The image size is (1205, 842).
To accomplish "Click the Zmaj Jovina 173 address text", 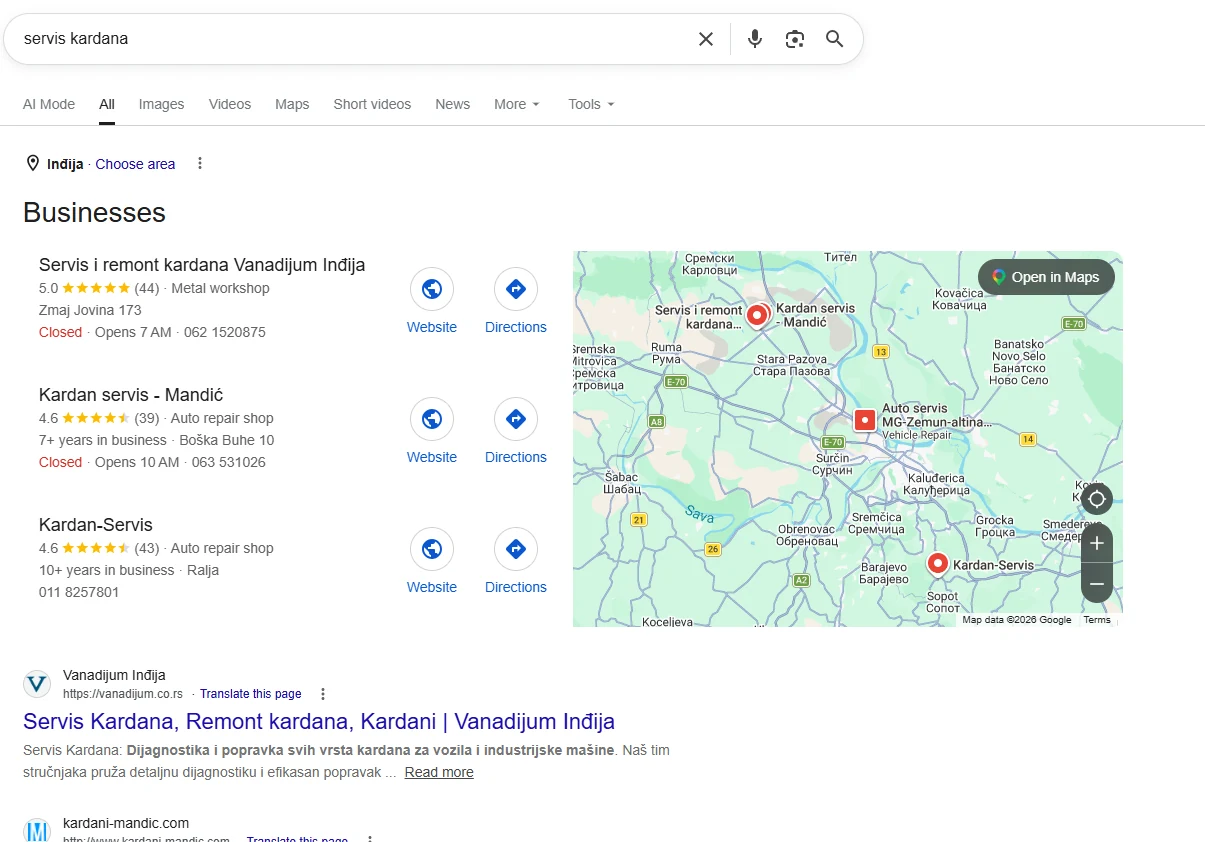I will coord(90,310).
